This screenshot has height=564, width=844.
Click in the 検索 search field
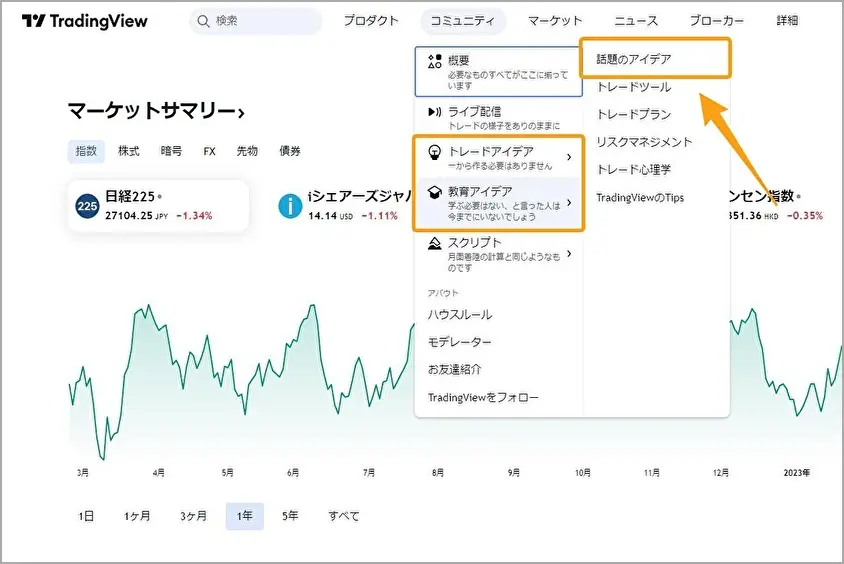pyautogui.click(x=256, y=21)
